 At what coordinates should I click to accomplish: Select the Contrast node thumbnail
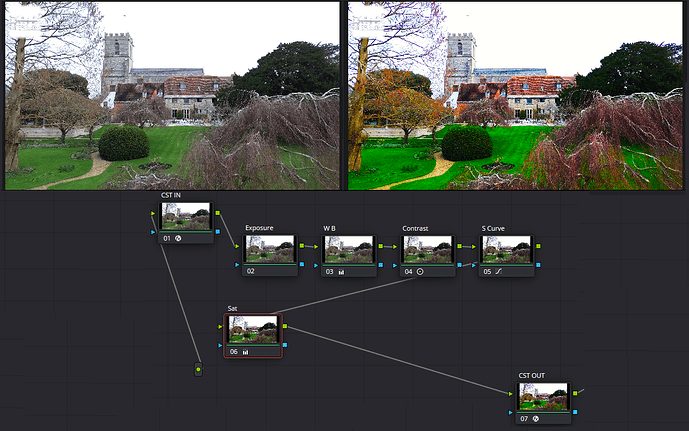(x=427, y=249)
